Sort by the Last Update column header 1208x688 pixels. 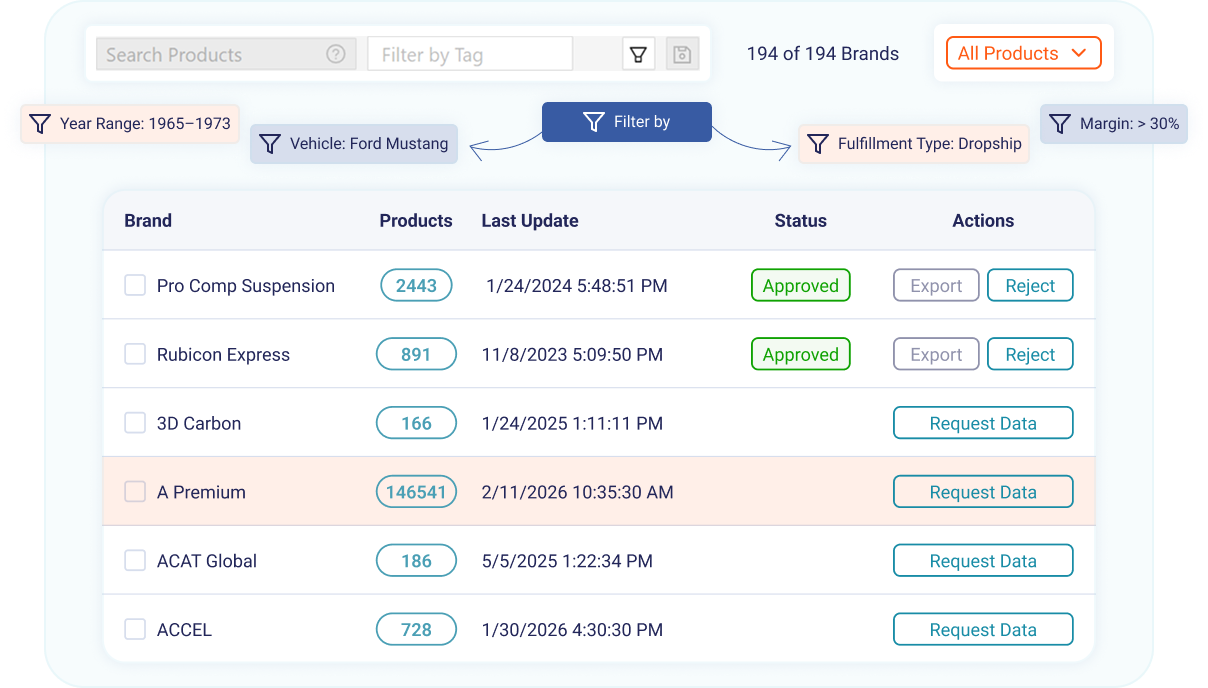(x=530, y=221)
